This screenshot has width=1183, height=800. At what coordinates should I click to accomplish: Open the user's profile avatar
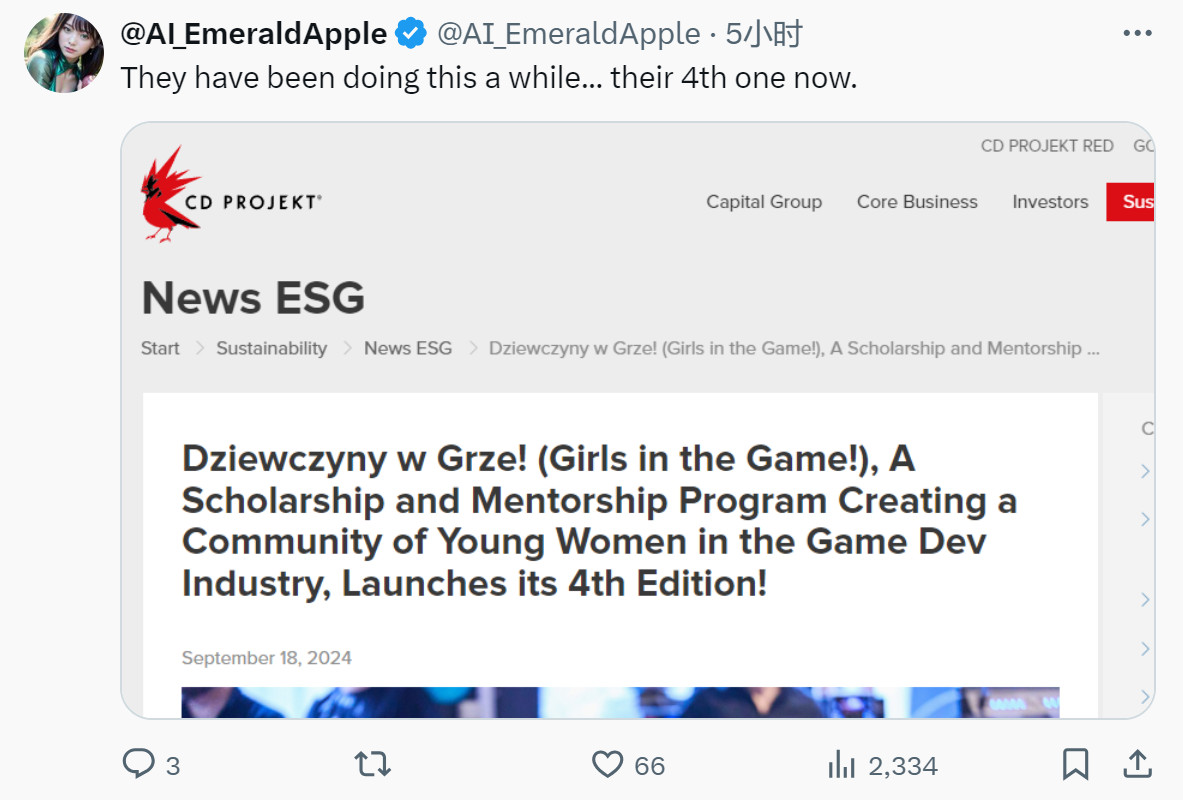pos(64,53)
